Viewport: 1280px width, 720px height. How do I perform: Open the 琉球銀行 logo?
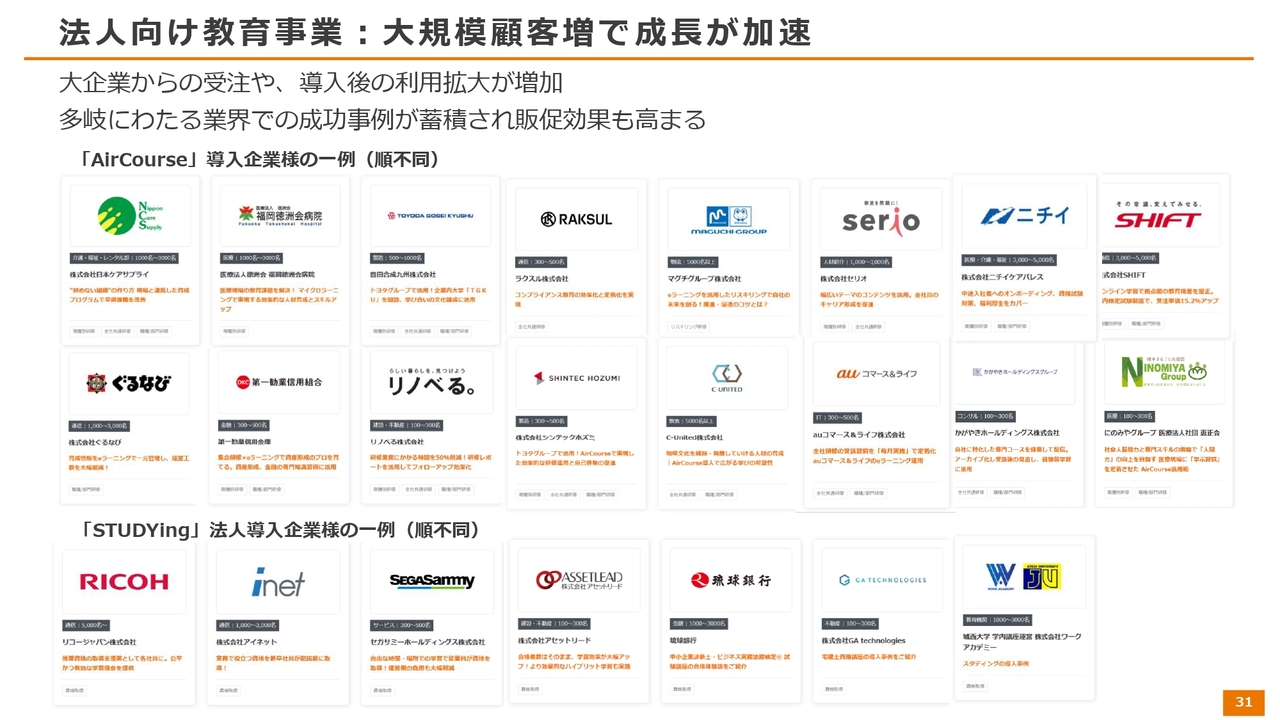[730, 580]
